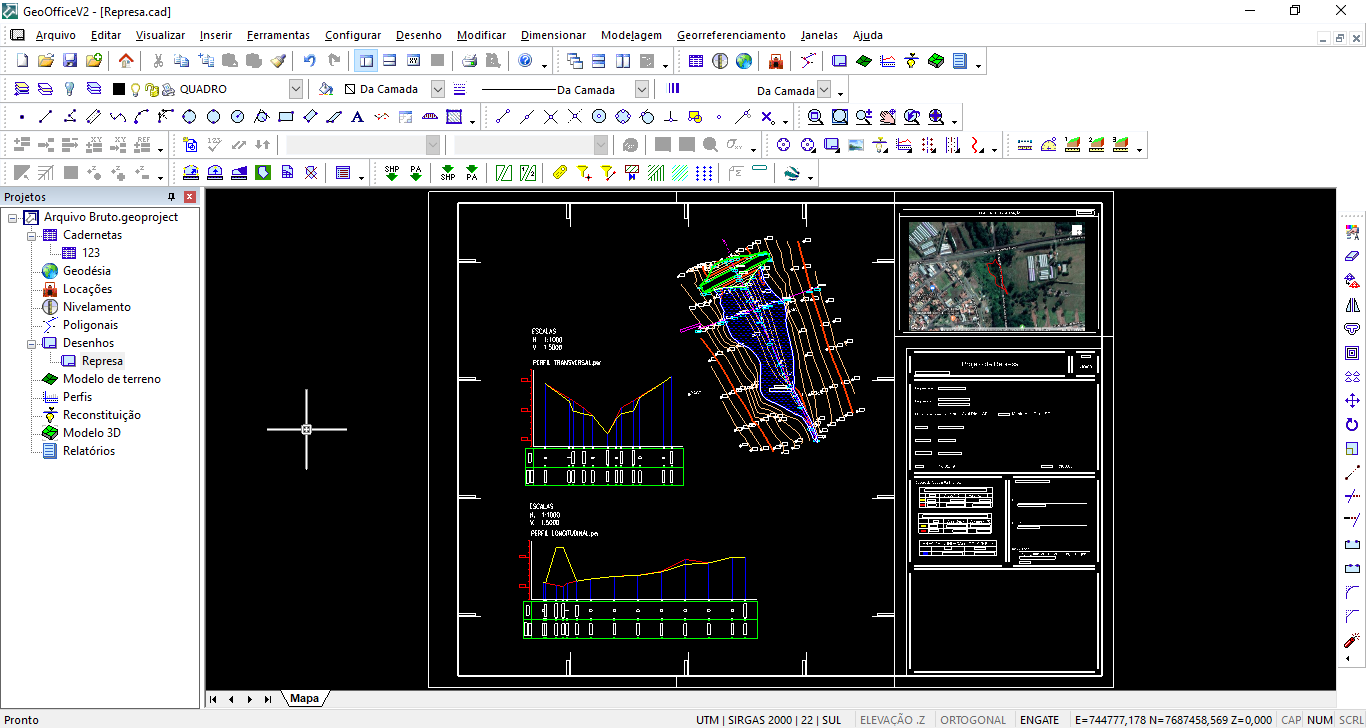Toggle the layer light bulb visibility
Viewport: 1366px width, 728px height.
(x=135, y=89)
